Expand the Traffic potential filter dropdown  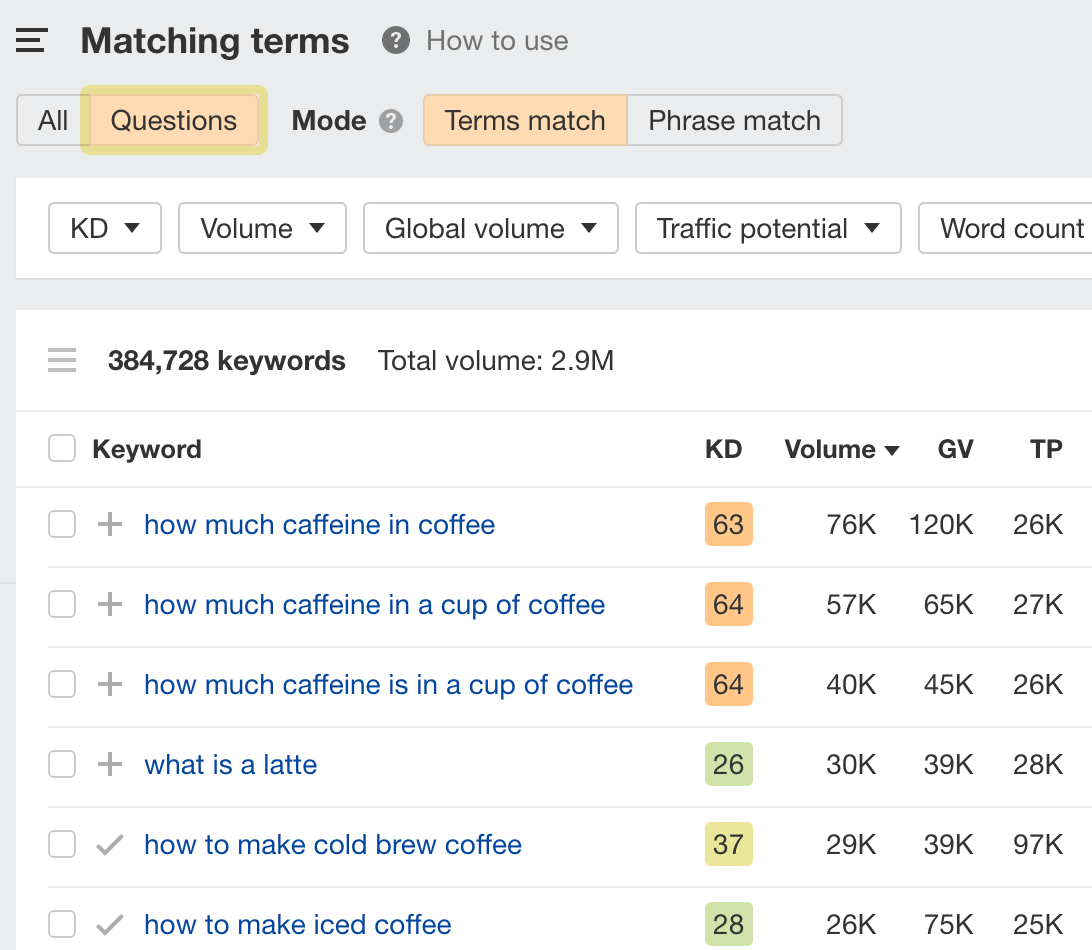pyautogui.click(x=768, y=229)
